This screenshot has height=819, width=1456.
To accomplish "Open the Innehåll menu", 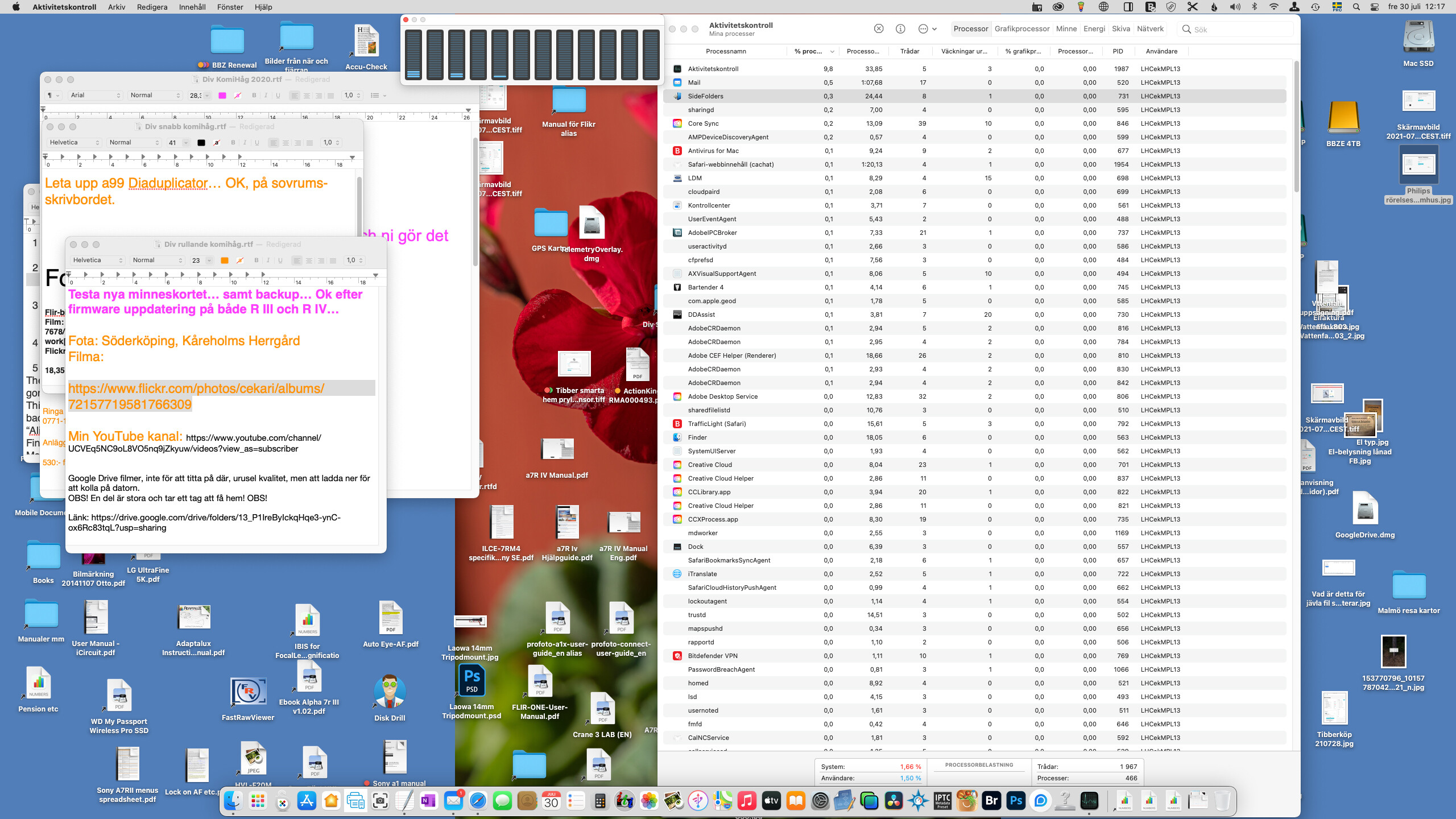I will [x=192, y=7].
